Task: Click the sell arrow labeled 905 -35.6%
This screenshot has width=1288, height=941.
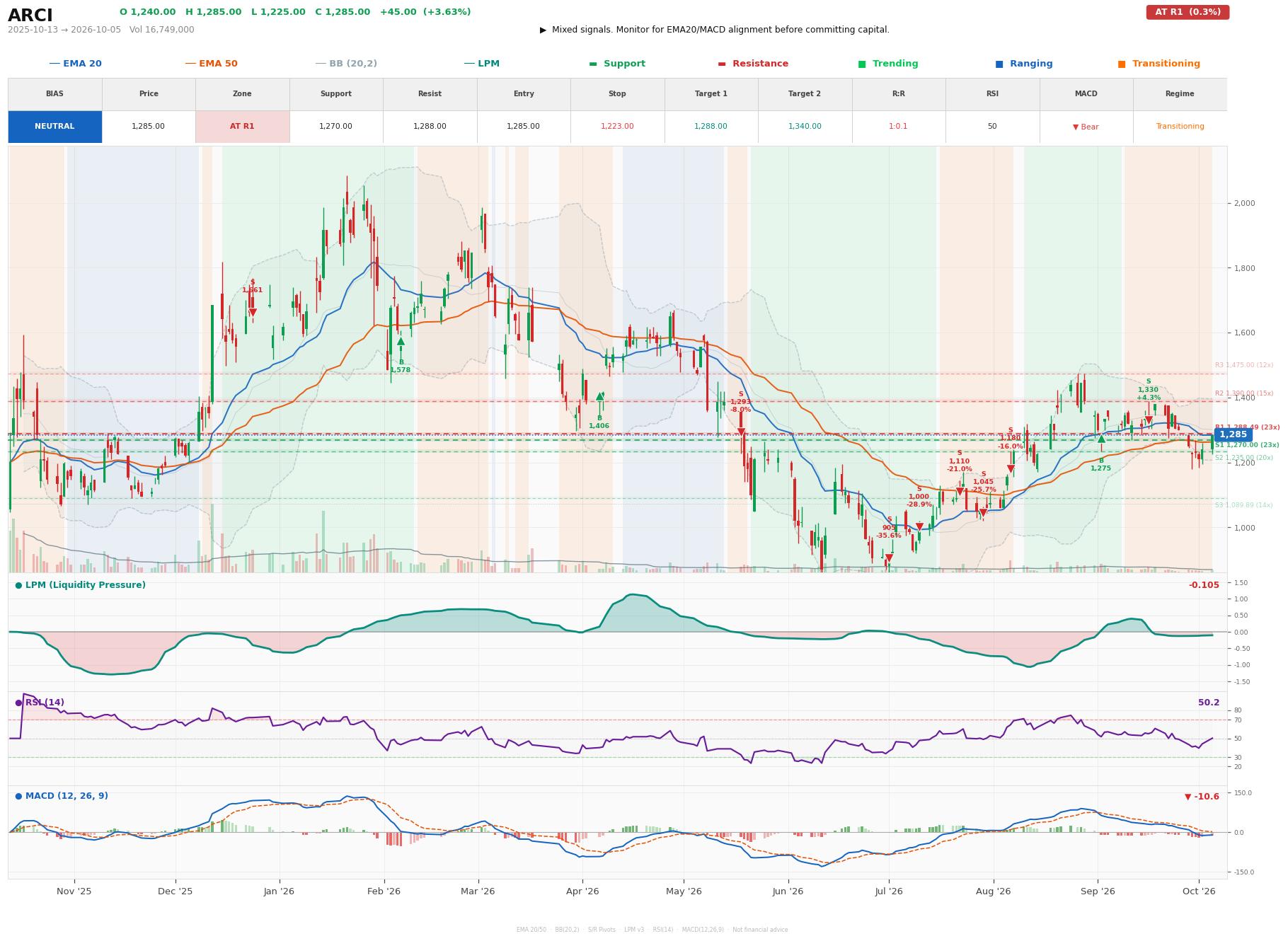Action: (x=889, y=558)
